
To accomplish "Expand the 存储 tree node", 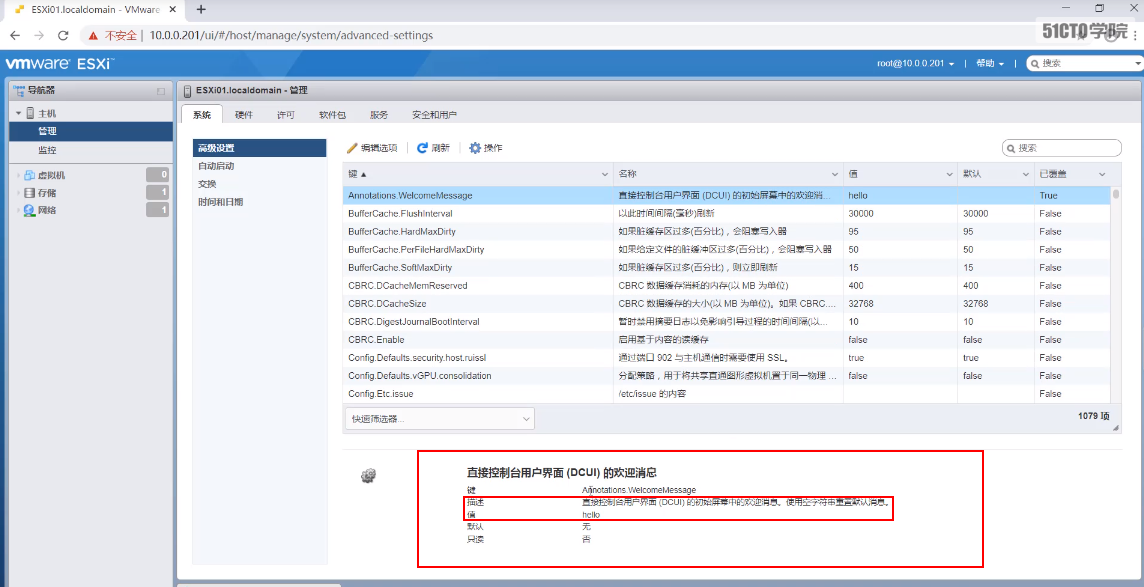I will tap(18, 193).
